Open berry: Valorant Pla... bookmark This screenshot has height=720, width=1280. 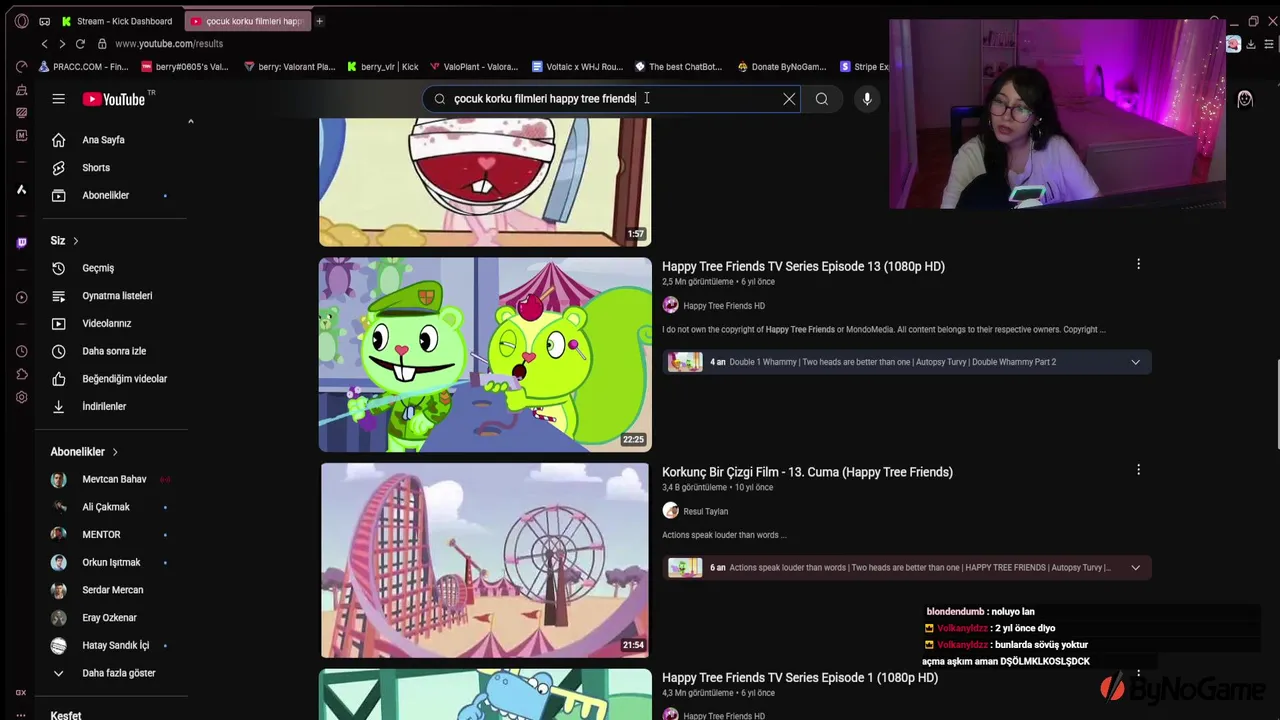click(290, 67)
